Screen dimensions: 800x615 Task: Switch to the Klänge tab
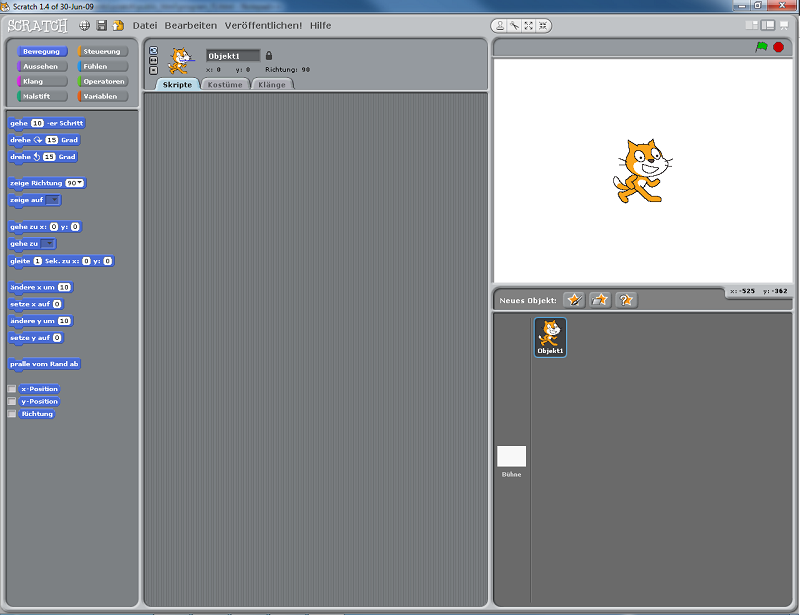(x=272, y=85)
